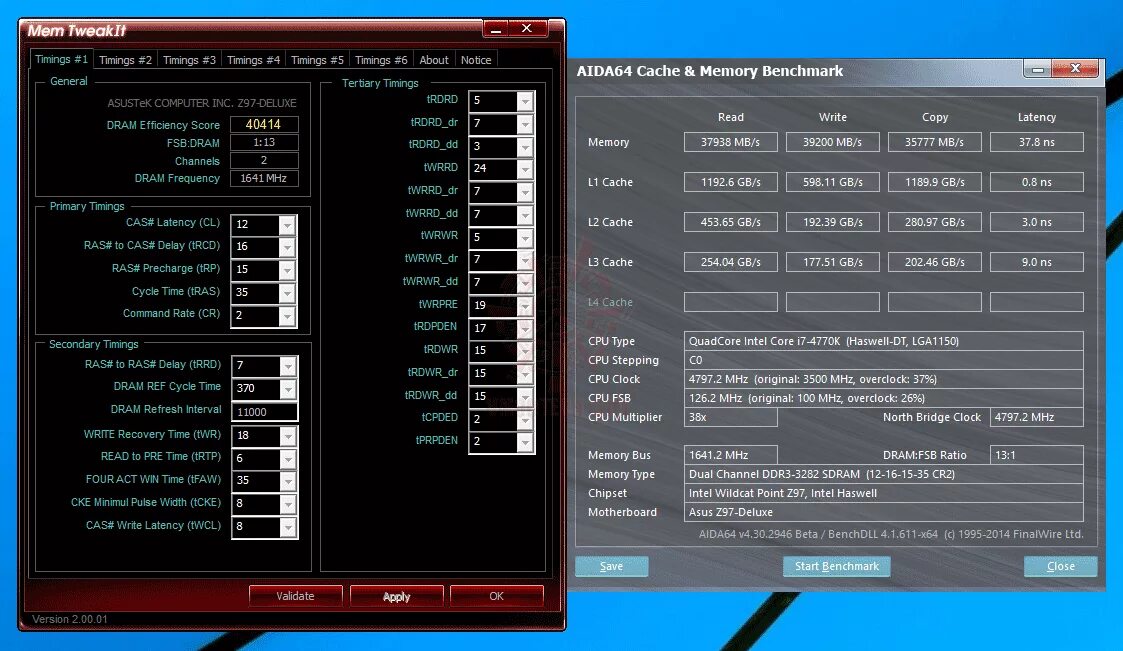The height and width of the screenshot is (651, 1123).
Task: Expand the tWRRD dropdown
Action: click(x=525, y=169)
